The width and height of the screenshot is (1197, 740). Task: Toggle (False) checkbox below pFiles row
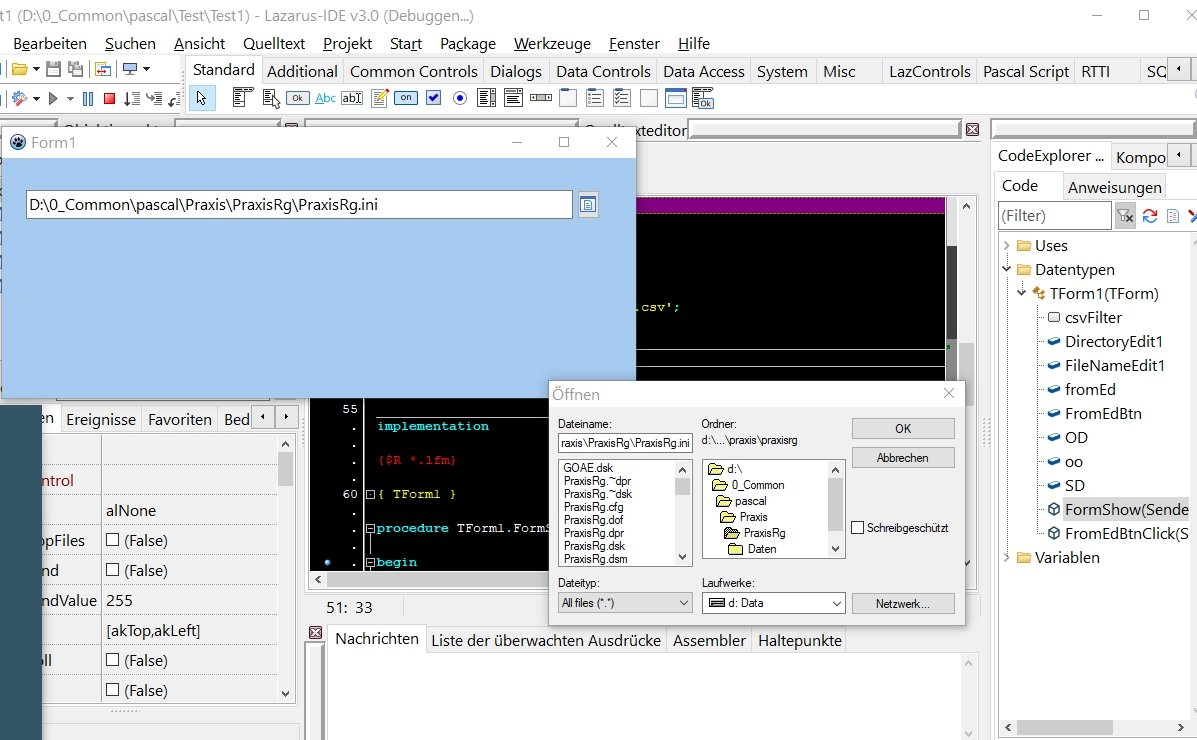tap(112, 570)
